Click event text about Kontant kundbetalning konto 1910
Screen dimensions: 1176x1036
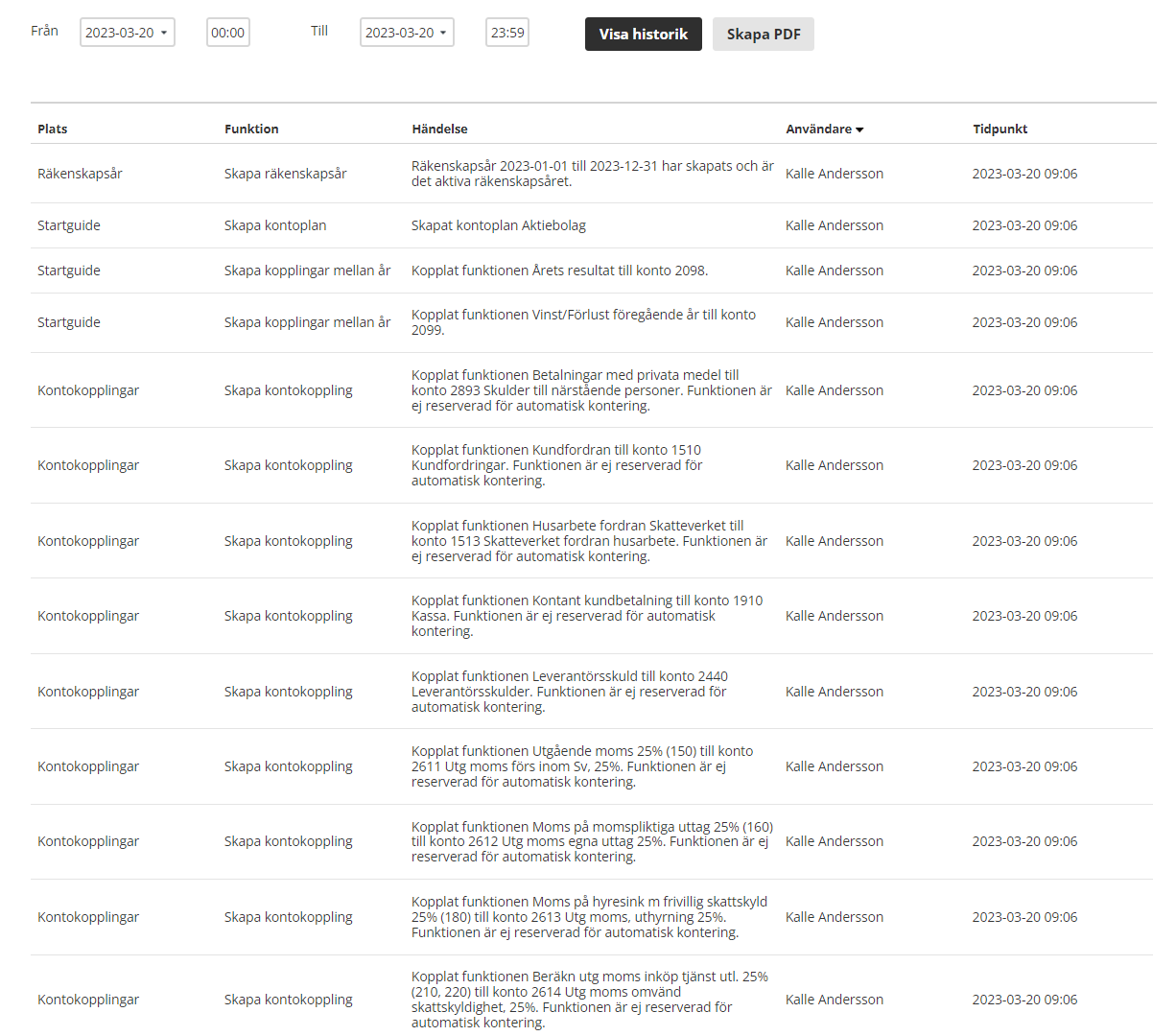(587, 616)
